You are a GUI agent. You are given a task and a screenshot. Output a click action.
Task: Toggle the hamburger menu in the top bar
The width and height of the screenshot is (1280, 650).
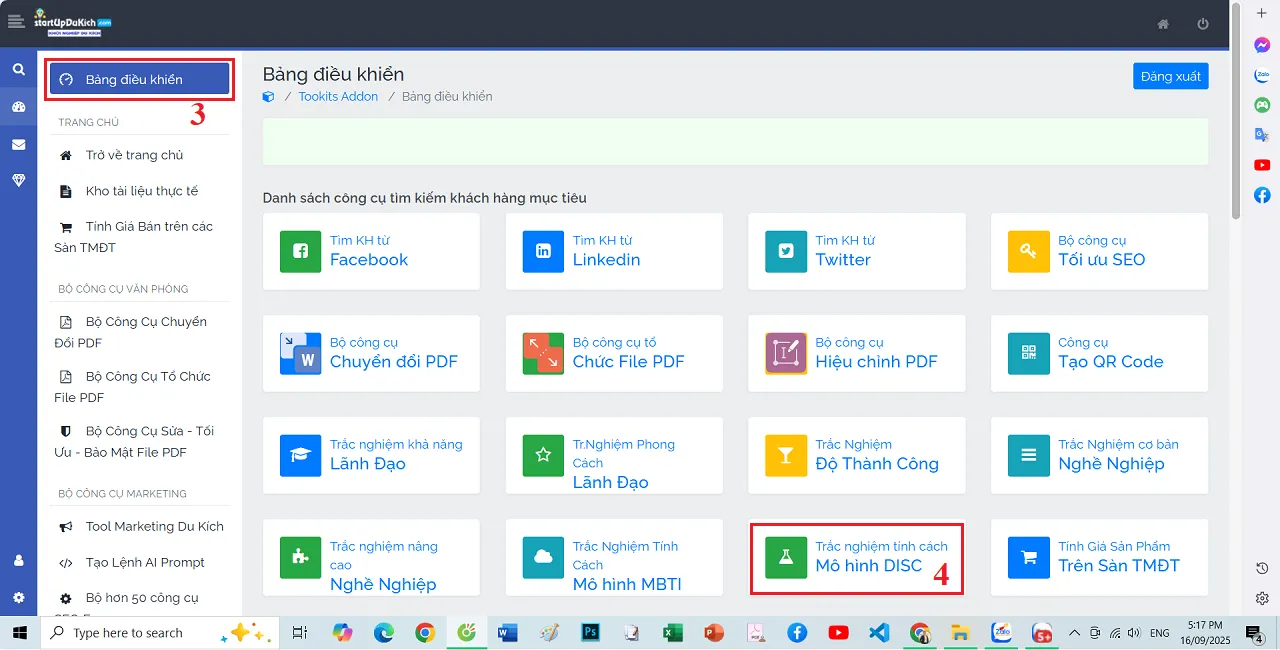tap(16, 22)
